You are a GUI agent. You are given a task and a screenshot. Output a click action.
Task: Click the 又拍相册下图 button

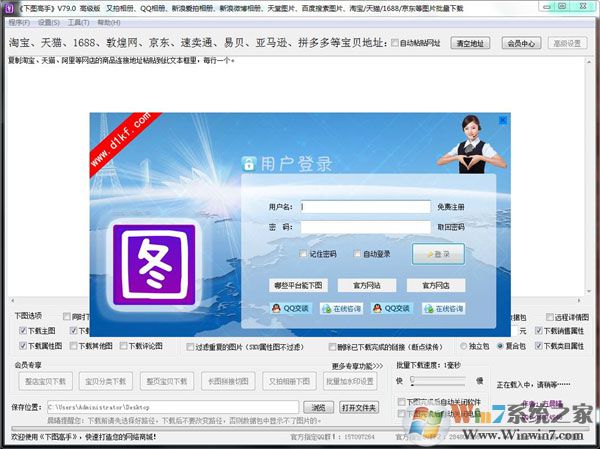(x=289, y=381)
